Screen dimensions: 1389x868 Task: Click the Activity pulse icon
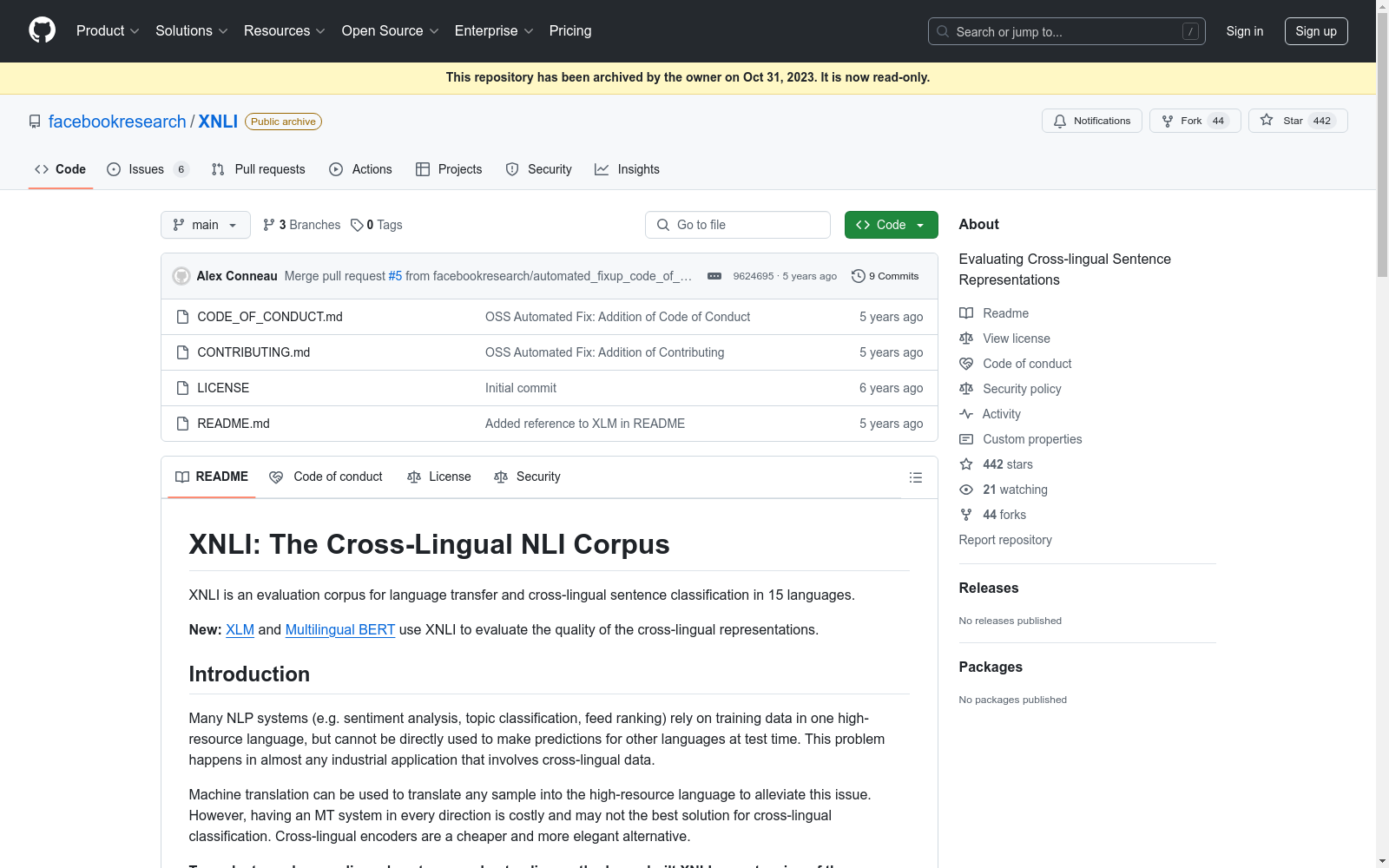point(966,414)
